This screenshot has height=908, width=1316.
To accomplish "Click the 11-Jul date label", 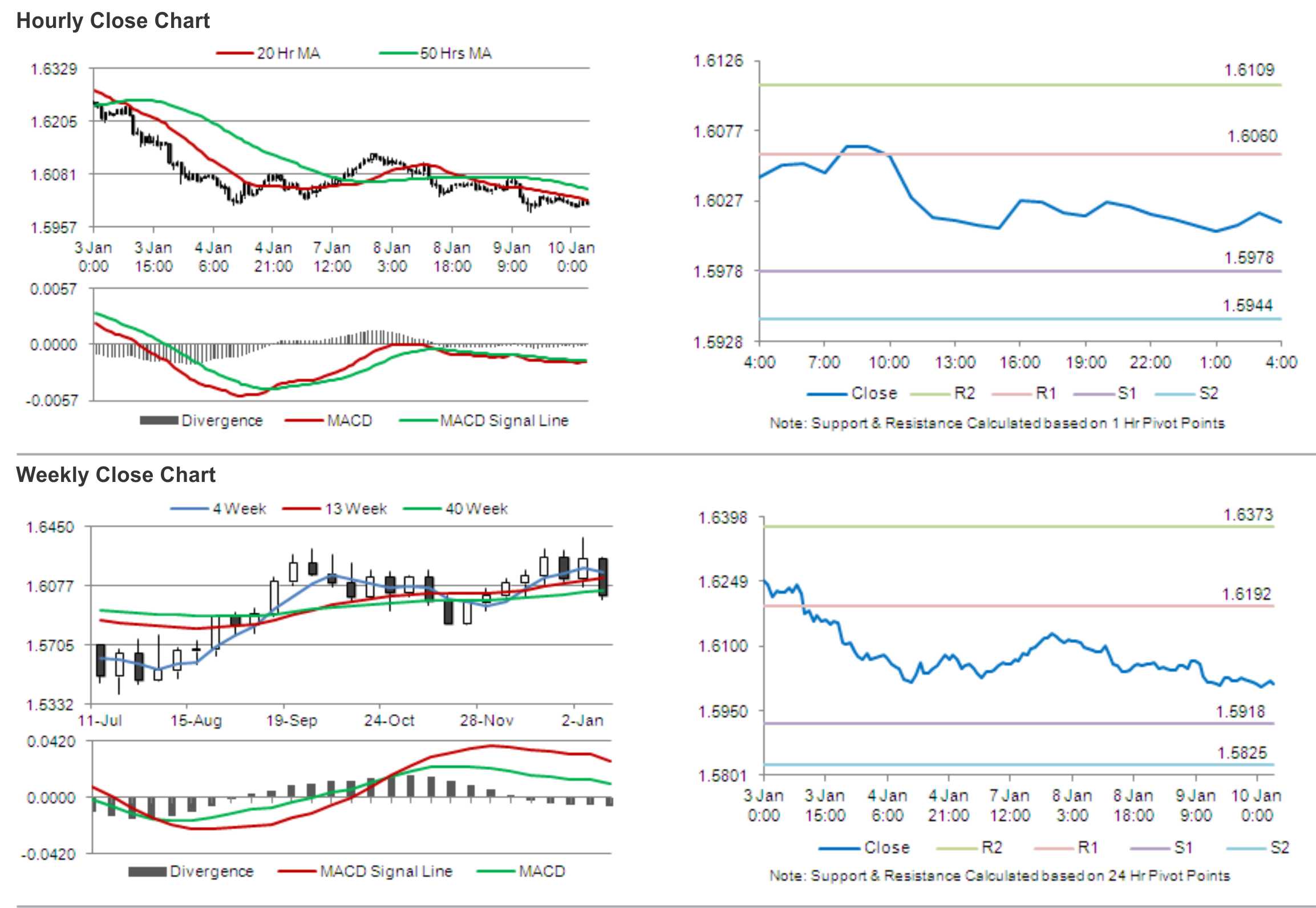I will point(100,721).
